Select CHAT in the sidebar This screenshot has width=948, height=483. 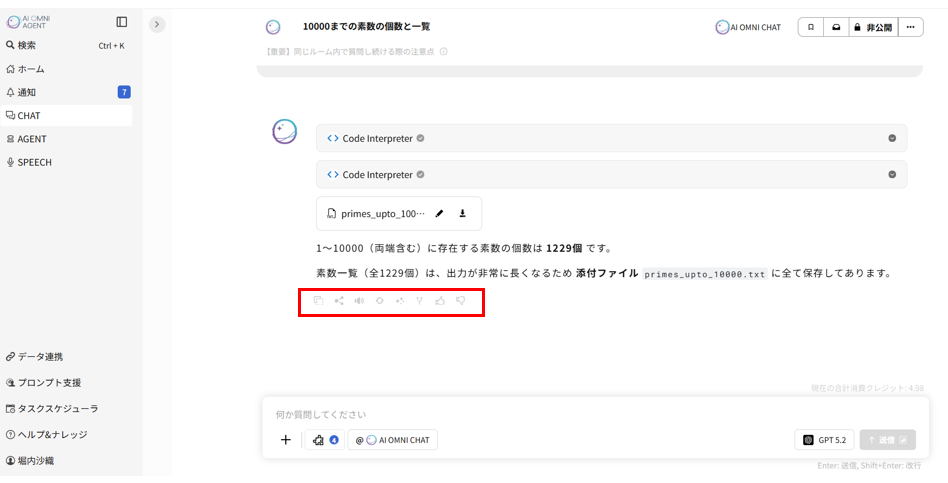click(66, 115)
